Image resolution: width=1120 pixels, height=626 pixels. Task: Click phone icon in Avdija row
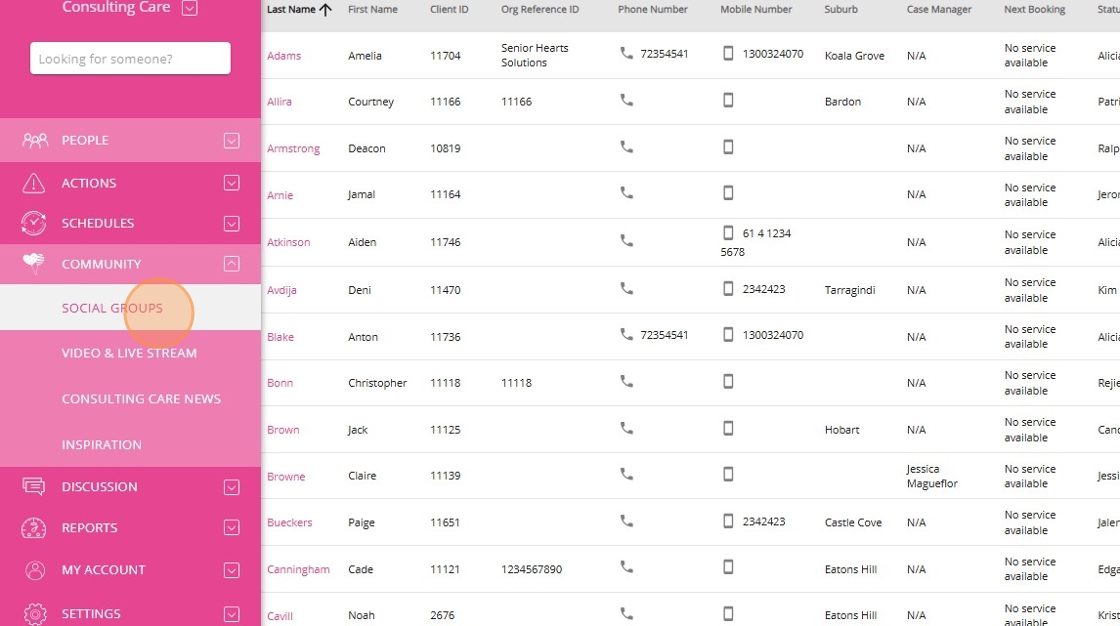click(x=626, y=288)
